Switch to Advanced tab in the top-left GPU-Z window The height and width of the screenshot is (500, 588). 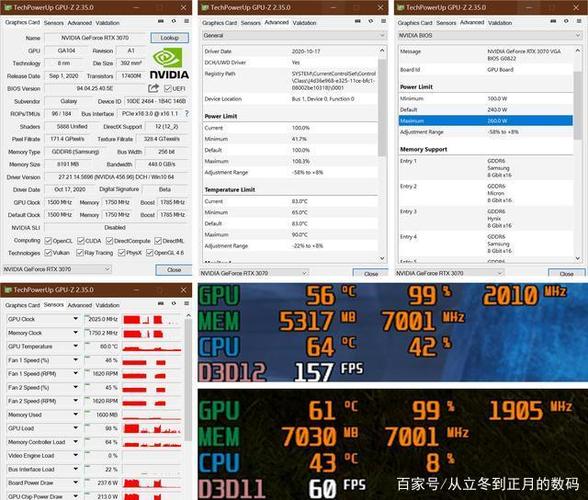point(80,23)
